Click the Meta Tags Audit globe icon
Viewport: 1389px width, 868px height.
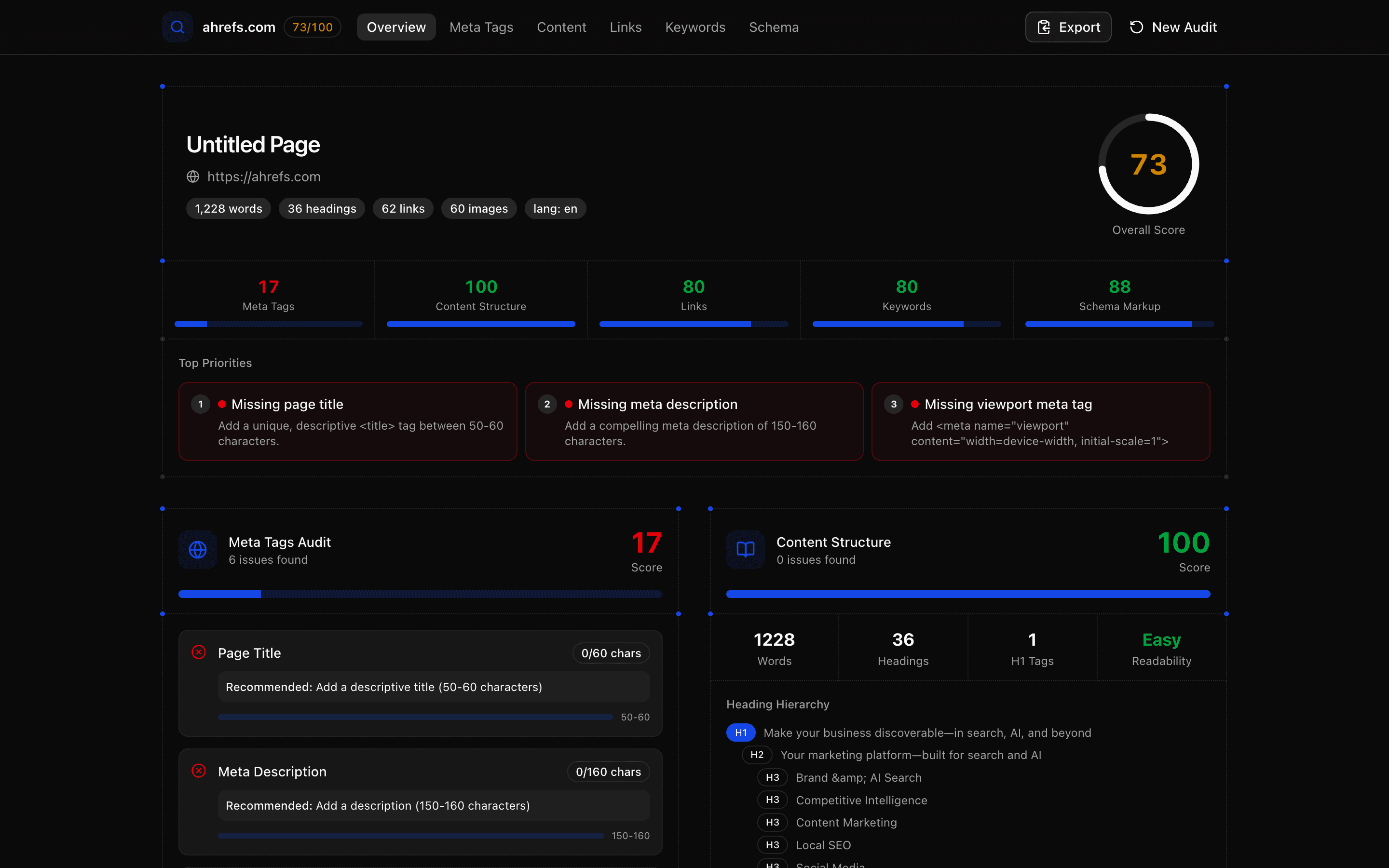point(197,549)
